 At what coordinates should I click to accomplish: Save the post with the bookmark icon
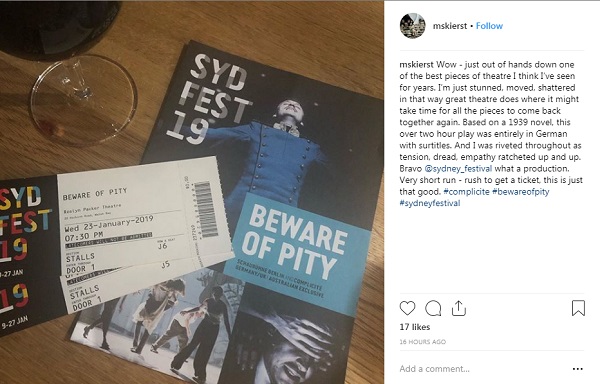578,308
